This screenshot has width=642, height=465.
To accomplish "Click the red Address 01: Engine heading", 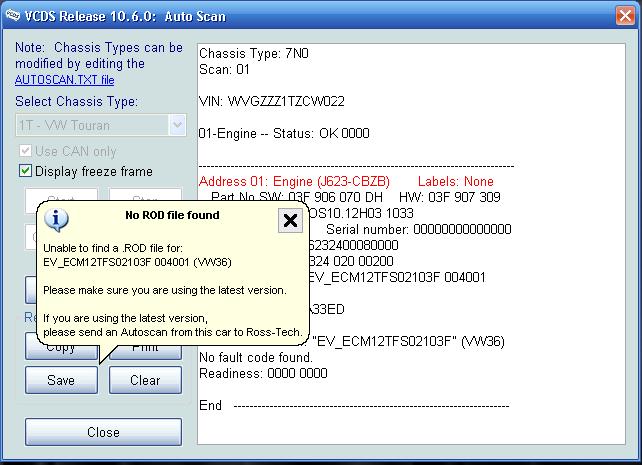I will [294, 181].
